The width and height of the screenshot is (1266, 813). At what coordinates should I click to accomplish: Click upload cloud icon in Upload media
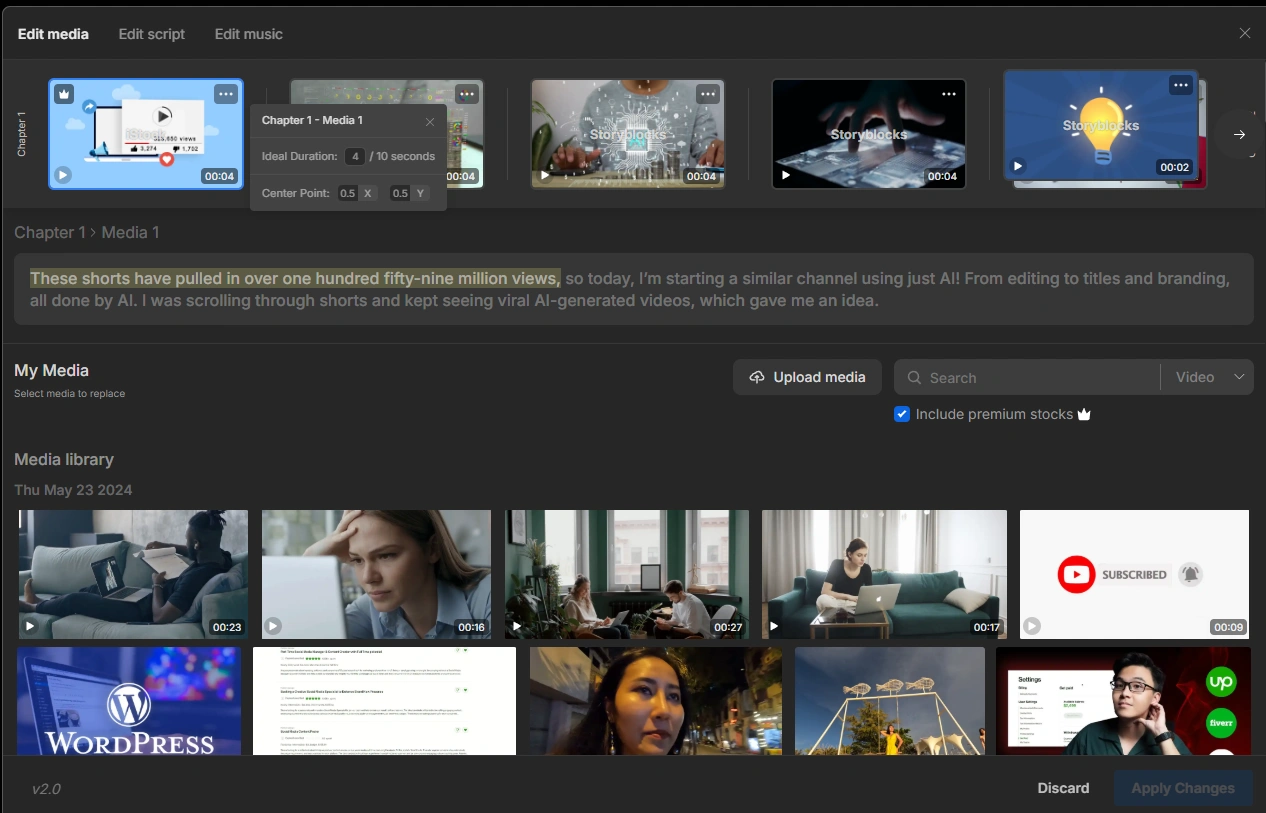(x=757, y=377)
